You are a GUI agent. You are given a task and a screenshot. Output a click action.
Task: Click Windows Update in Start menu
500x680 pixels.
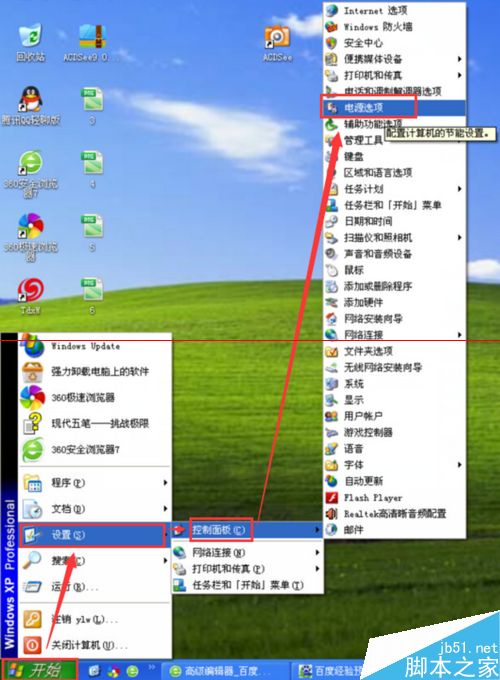95,347
